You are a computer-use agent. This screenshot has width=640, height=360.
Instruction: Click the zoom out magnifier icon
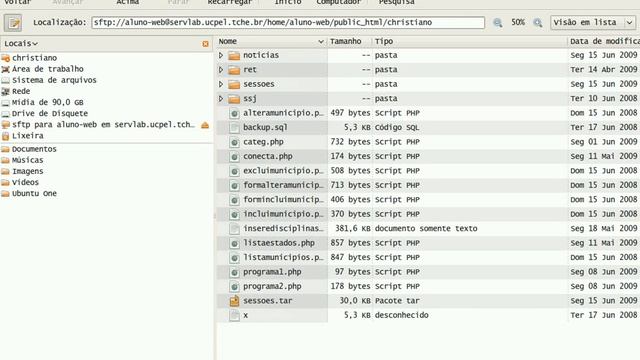click(x=498, y=23)
